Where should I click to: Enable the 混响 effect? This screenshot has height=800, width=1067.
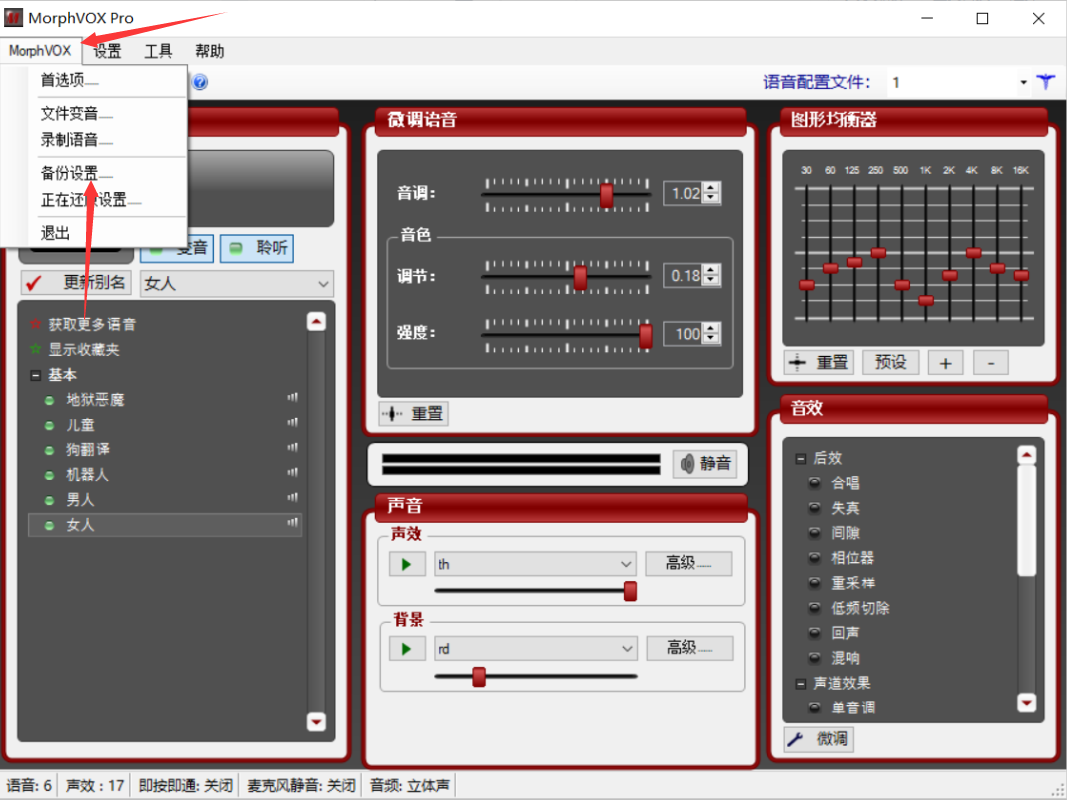(814, 658)
